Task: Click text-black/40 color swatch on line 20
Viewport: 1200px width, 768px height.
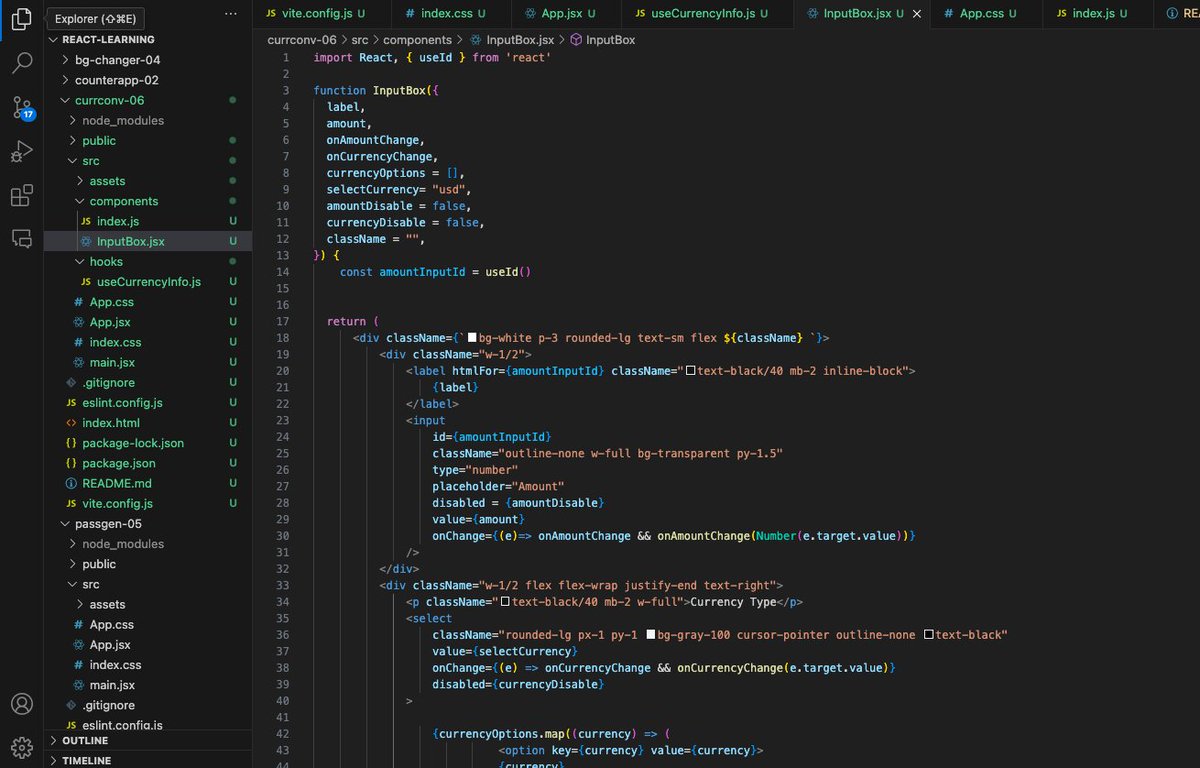Action: click(x=690, y=371)
